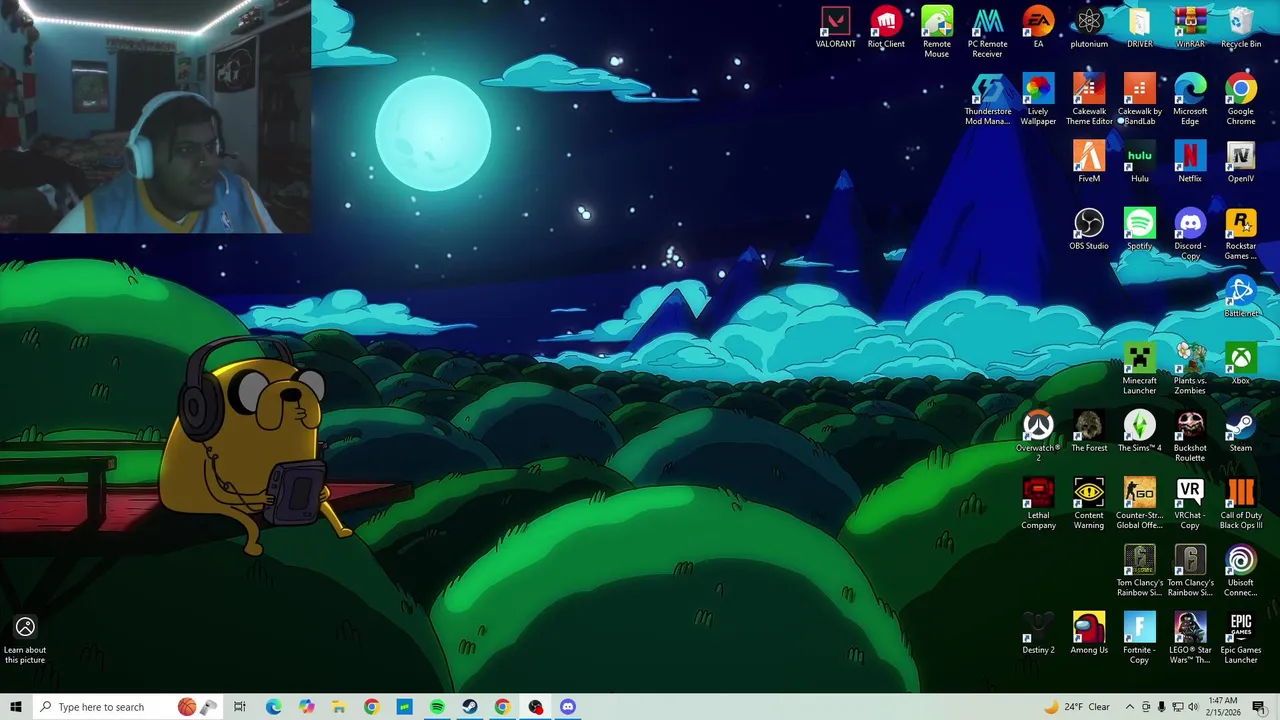This screenshot has width=1280, height=720.
Task: Open the Steam desktop shortcut
Action: click(1241, 432)
